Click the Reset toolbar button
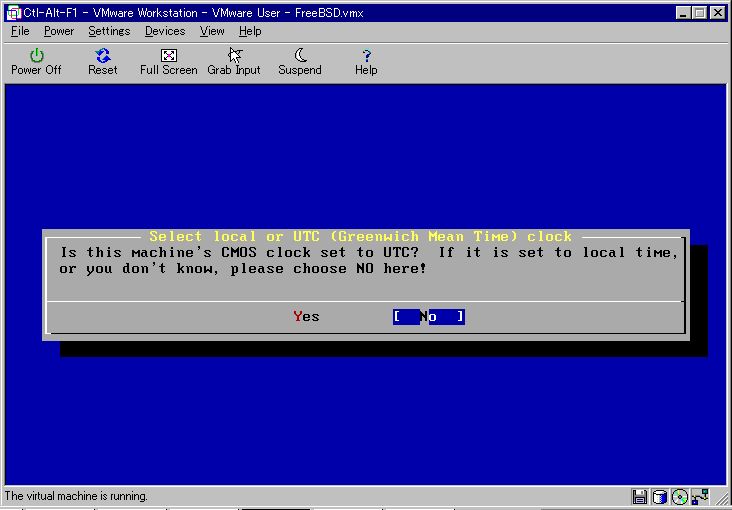This screenshot has width=732, height=510. [x=103, y=62]
